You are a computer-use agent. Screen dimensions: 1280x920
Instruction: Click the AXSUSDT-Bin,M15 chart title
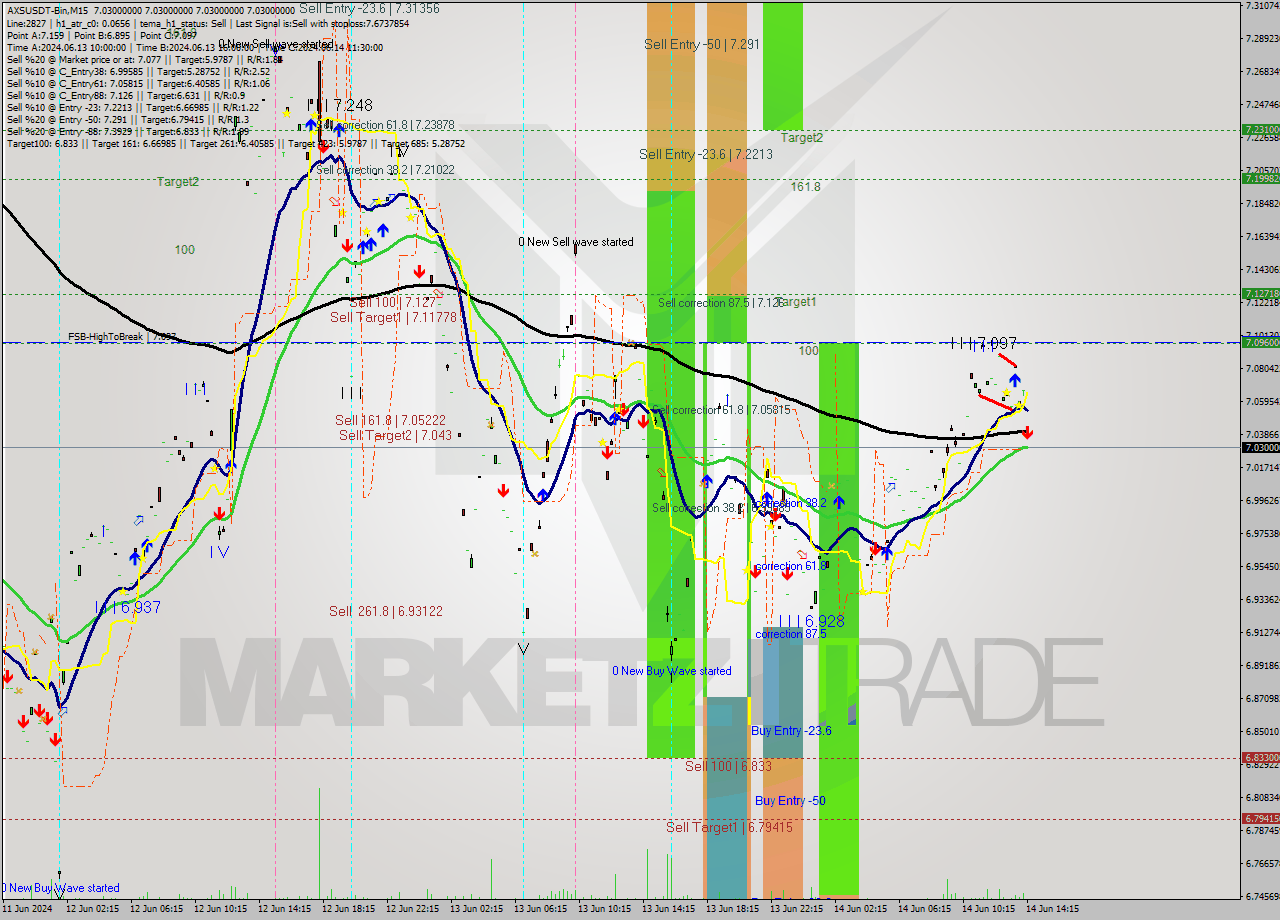pos(48,7)
